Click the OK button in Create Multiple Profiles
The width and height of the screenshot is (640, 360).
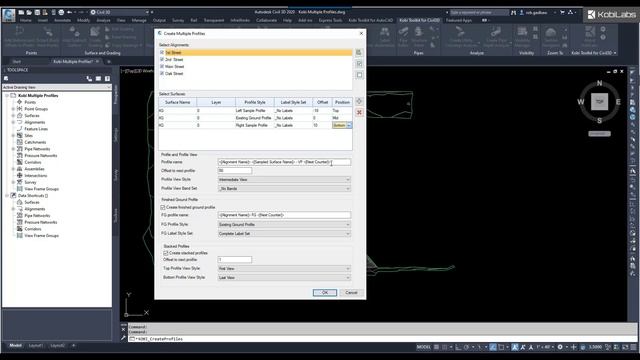coord(325,293)
